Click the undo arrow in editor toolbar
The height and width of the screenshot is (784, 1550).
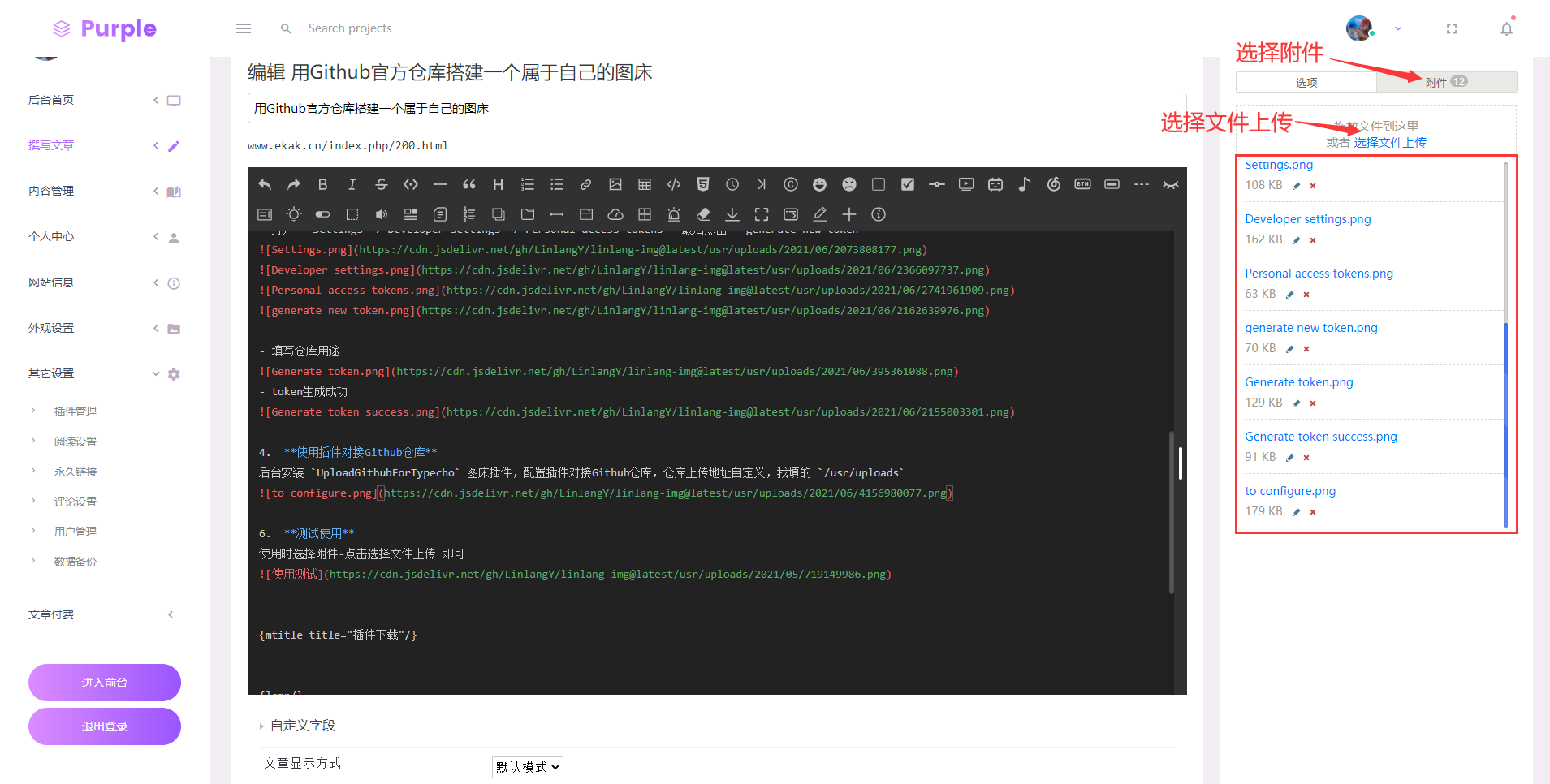point(265,184)
